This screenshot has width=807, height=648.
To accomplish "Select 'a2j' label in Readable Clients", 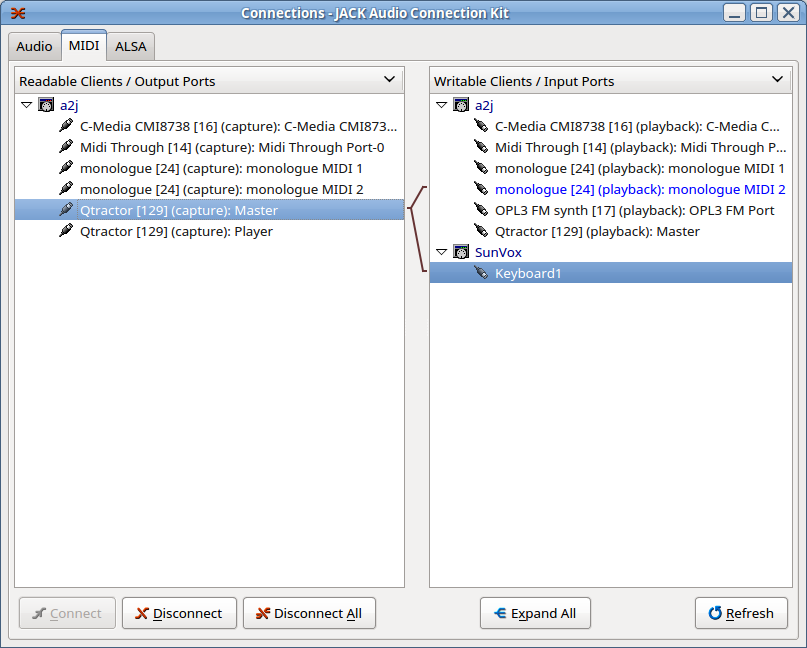I will click(69, 105).
